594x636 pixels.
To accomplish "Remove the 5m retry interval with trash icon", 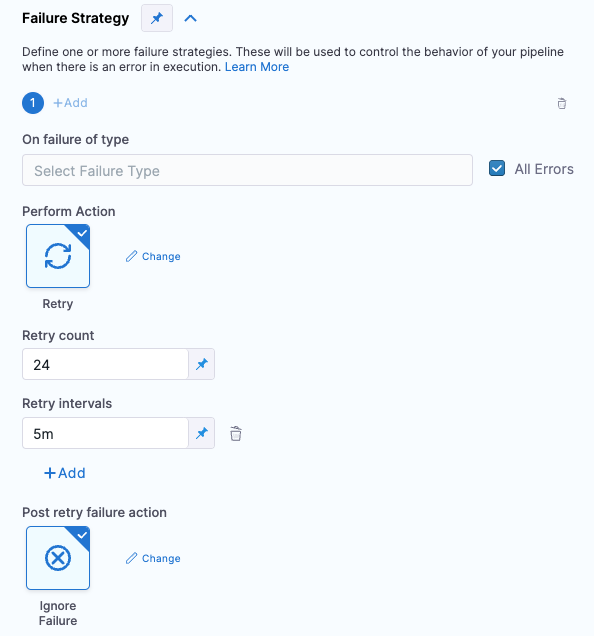I will [236, 434].
